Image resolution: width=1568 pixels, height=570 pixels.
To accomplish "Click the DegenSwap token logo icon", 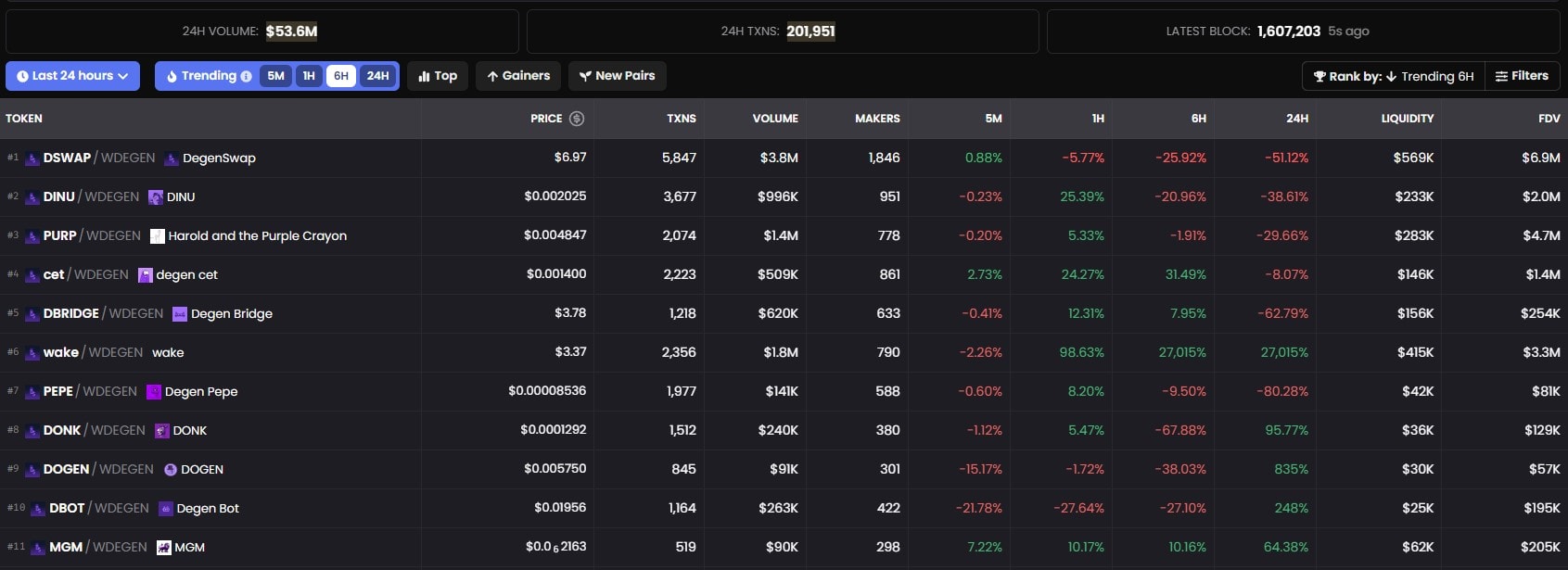I will [172, 158].
